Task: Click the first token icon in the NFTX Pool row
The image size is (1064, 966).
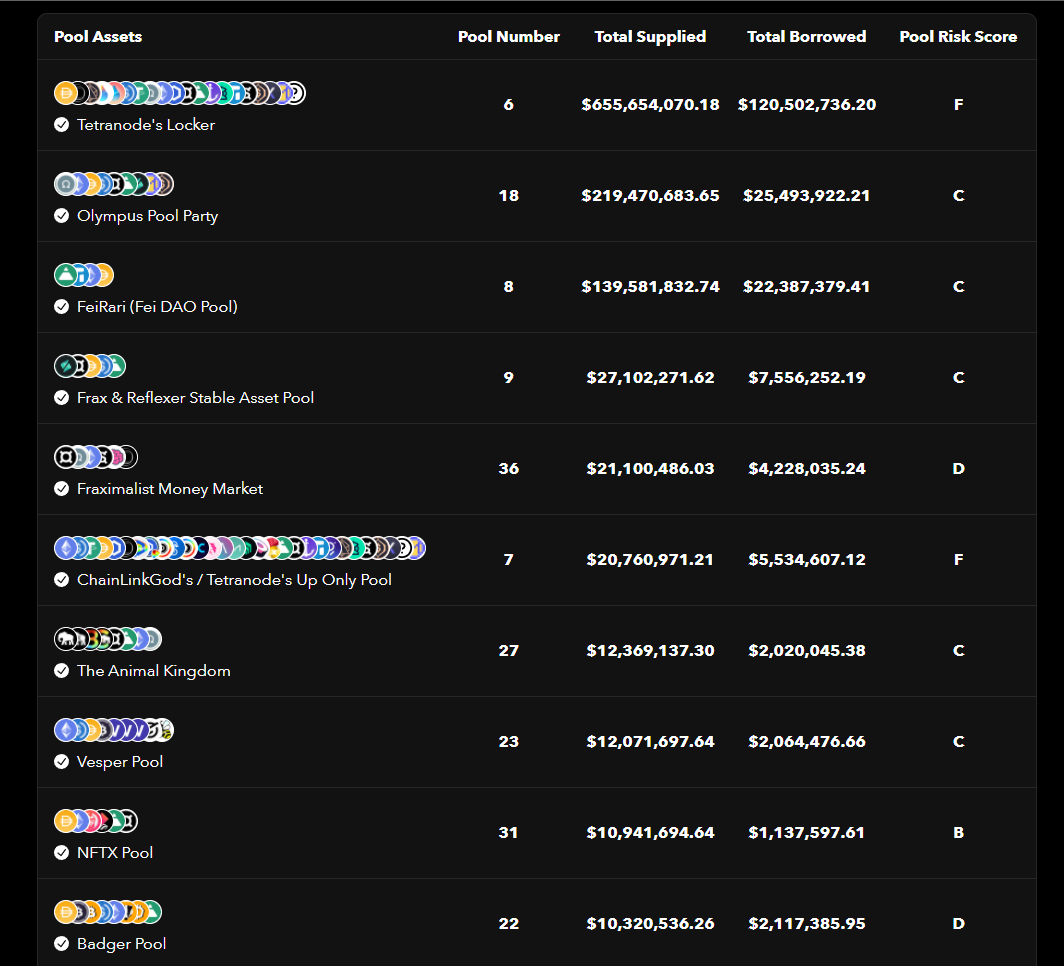Action: pos(65,821)
